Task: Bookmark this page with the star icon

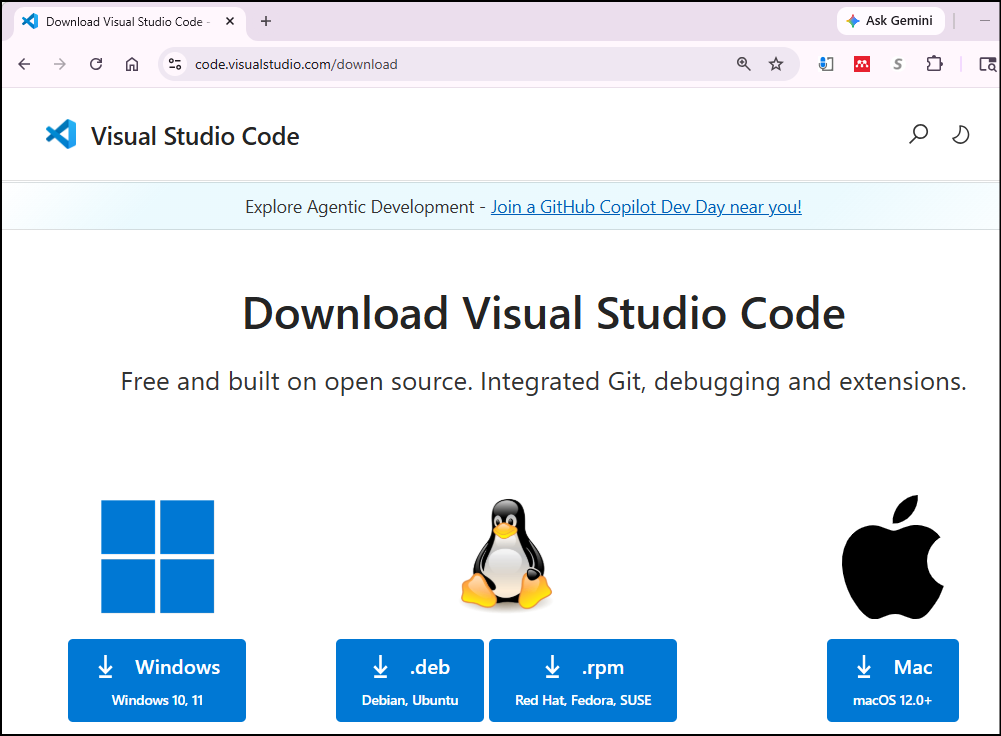Action: tap(776, 64)
